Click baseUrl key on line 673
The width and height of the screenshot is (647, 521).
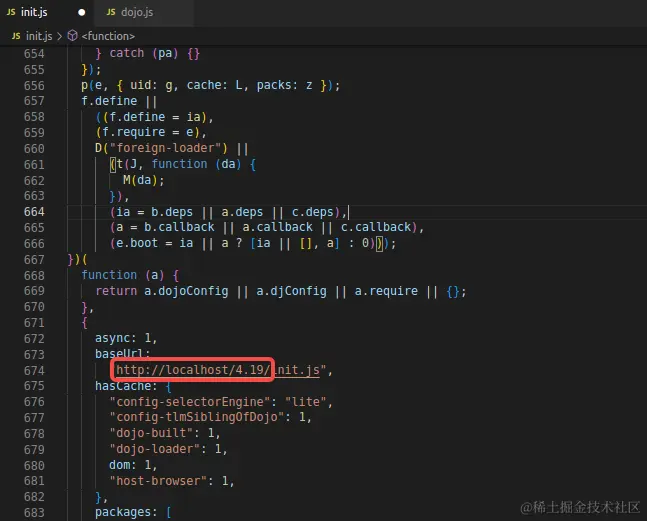pos(120,354)
